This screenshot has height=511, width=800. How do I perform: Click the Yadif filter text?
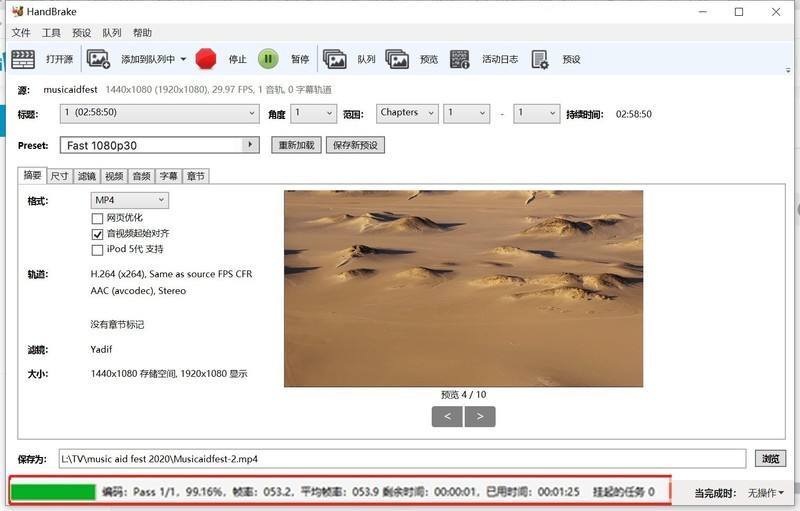coord(101,349)
